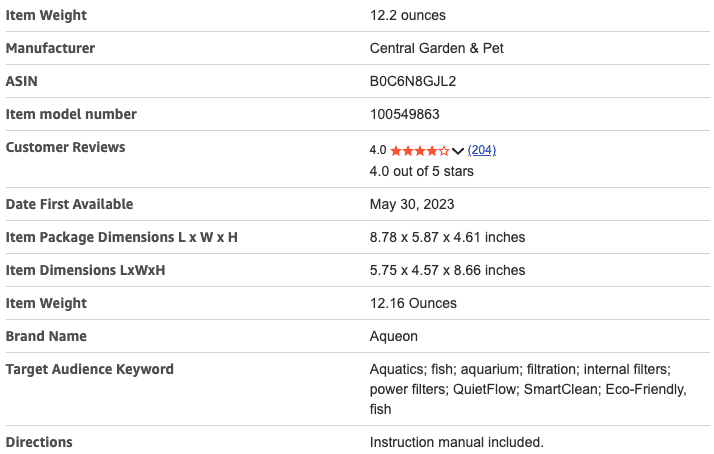Click the "4.0 out of 5 stars" text
Viewport: 714px width, 454px height.
tap(421, 171)
